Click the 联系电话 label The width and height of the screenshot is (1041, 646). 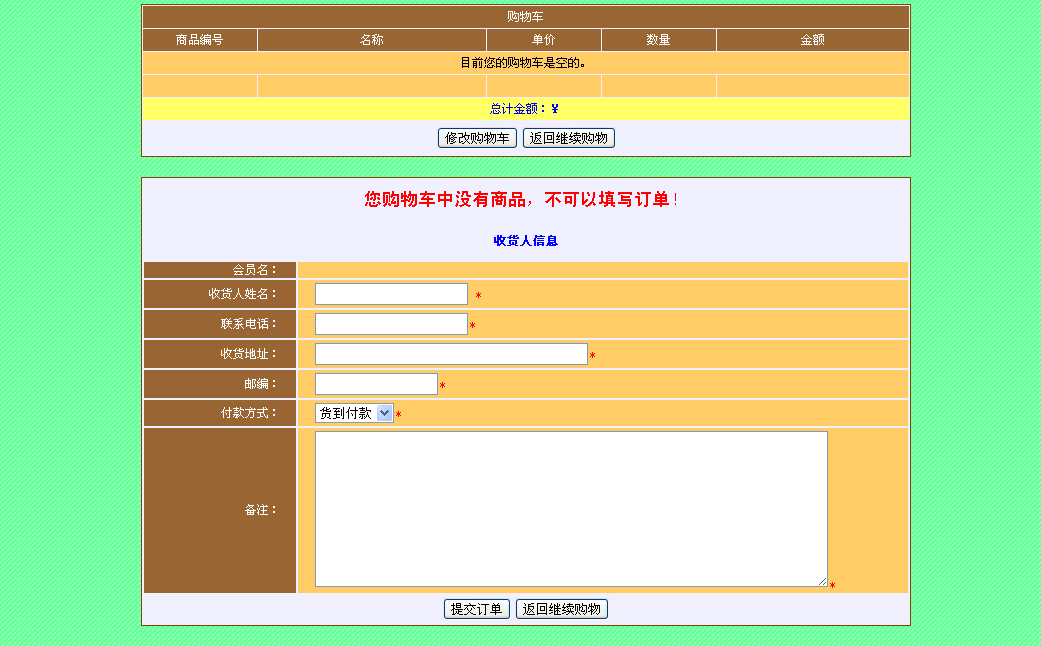pyautogui.click(x=249, y=324)
